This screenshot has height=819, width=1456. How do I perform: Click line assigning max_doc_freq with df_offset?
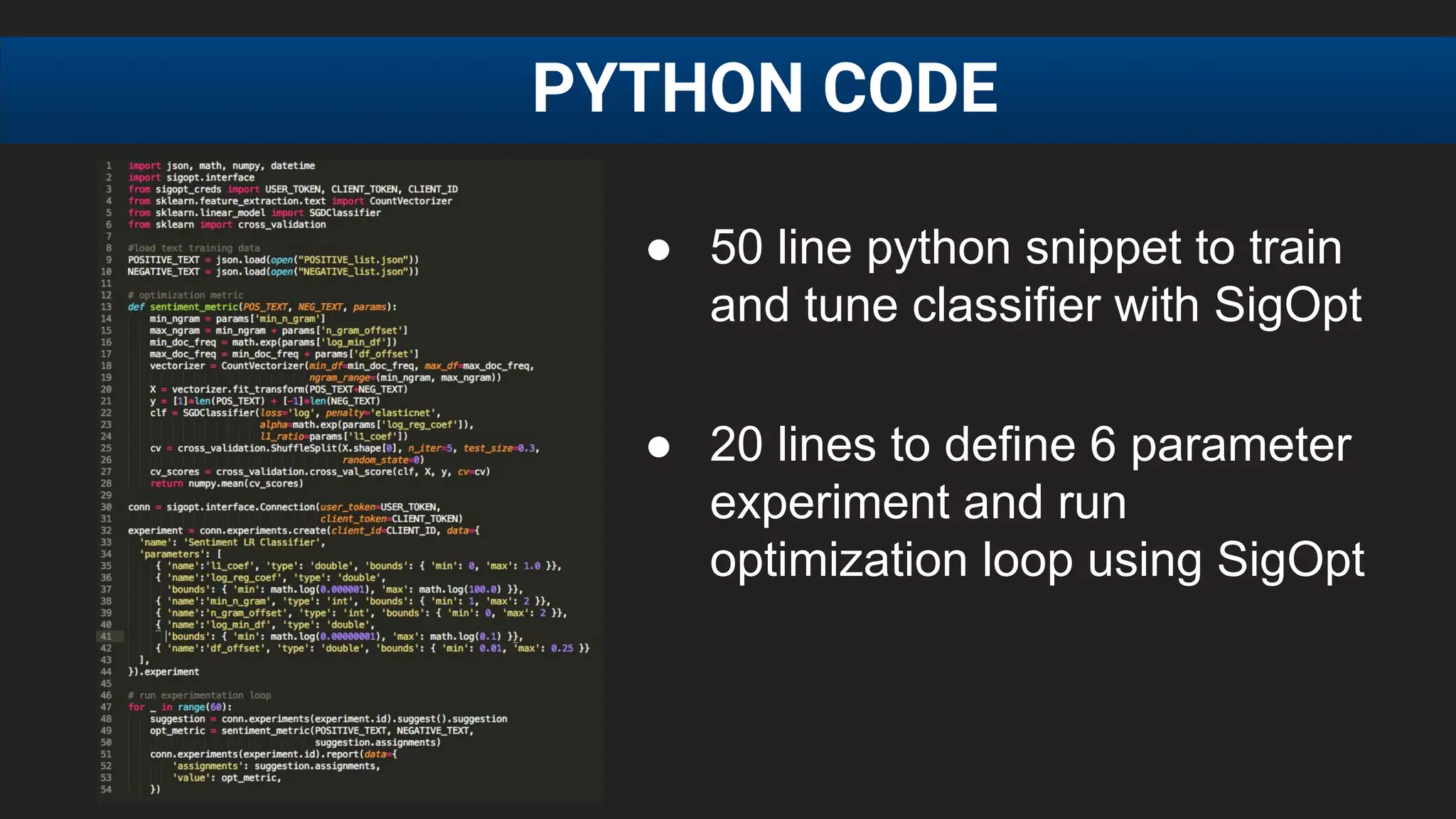tap(284, 354)
